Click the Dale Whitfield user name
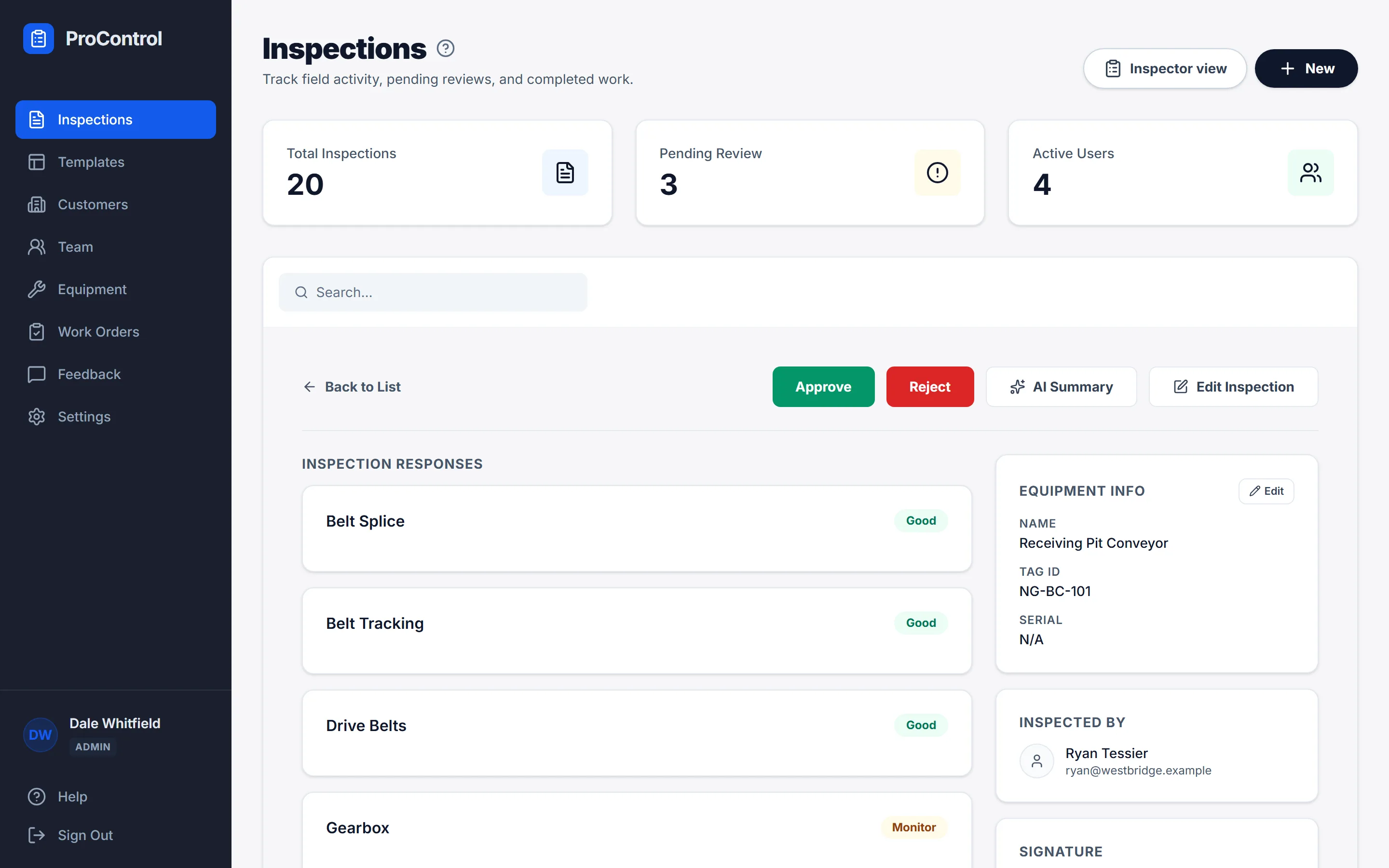 [115, 723]
